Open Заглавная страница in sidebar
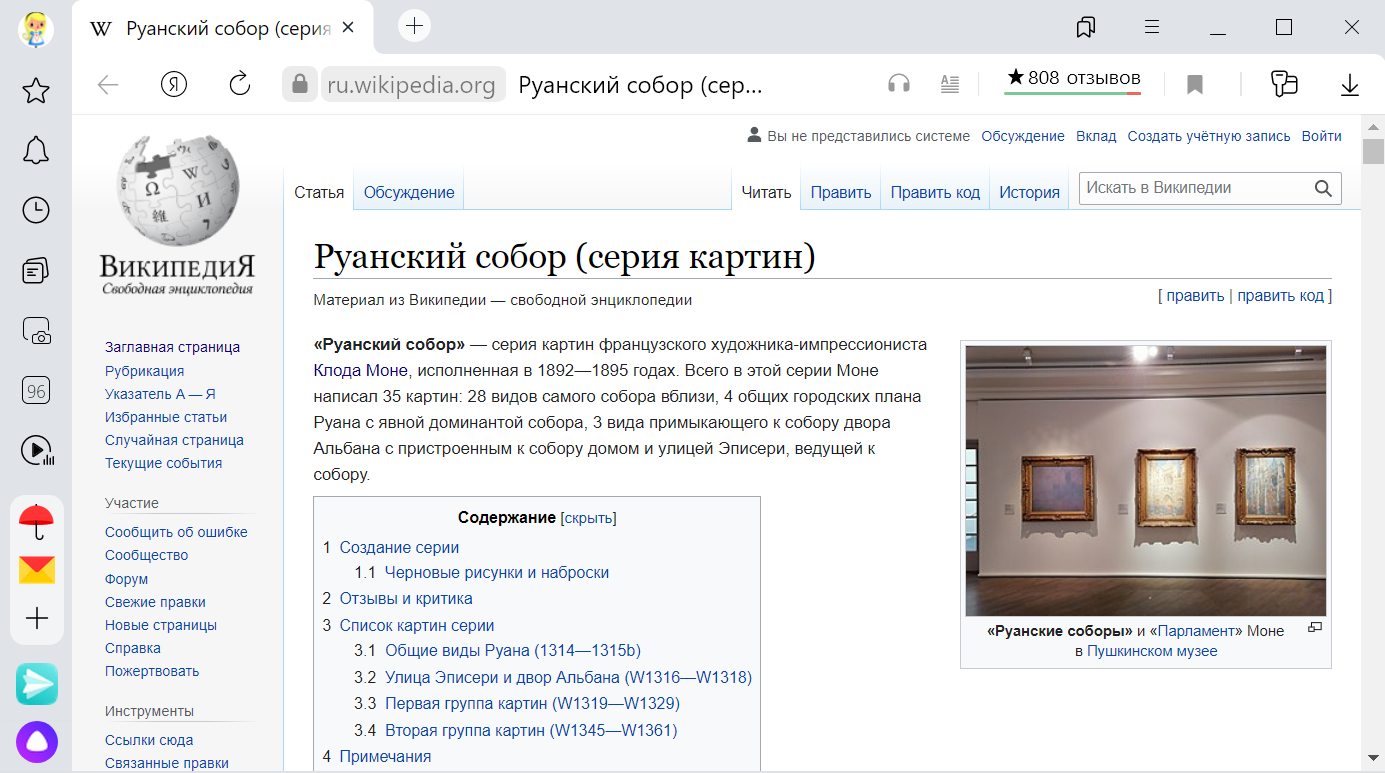 point(172,347)
